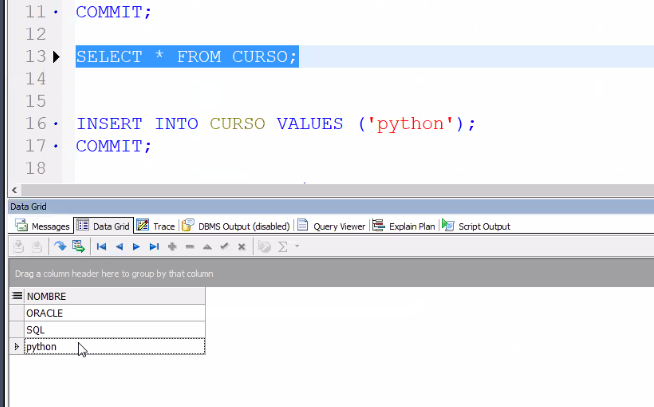Go to next record in grid
654x407 pixels.
point(136,246)
